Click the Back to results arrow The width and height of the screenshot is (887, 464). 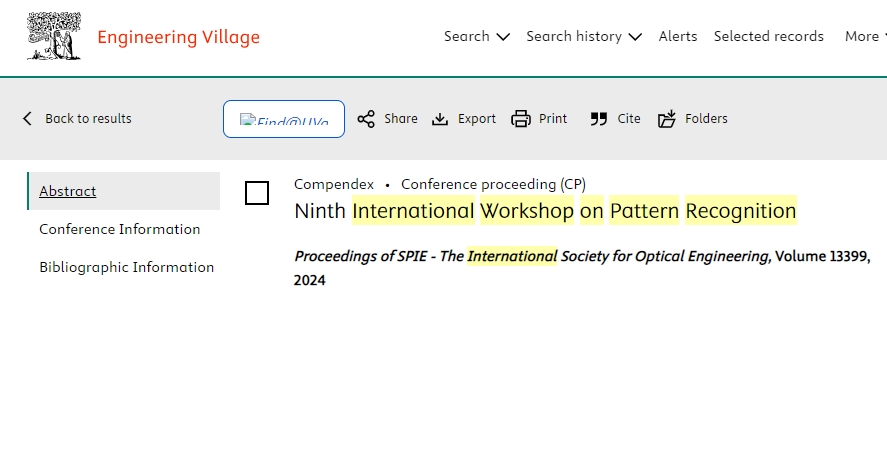point(28,119)
